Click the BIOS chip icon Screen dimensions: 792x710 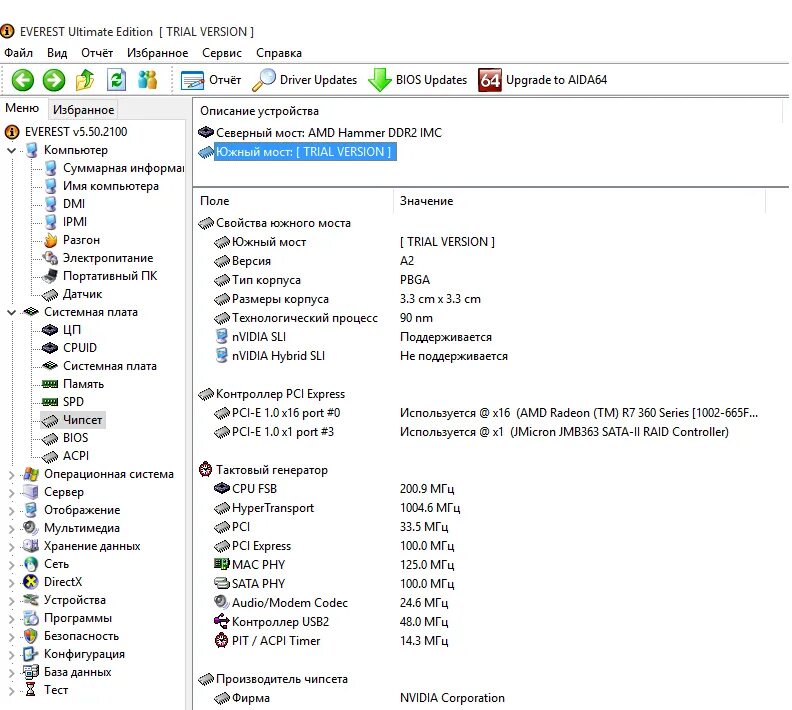(50, 439)
